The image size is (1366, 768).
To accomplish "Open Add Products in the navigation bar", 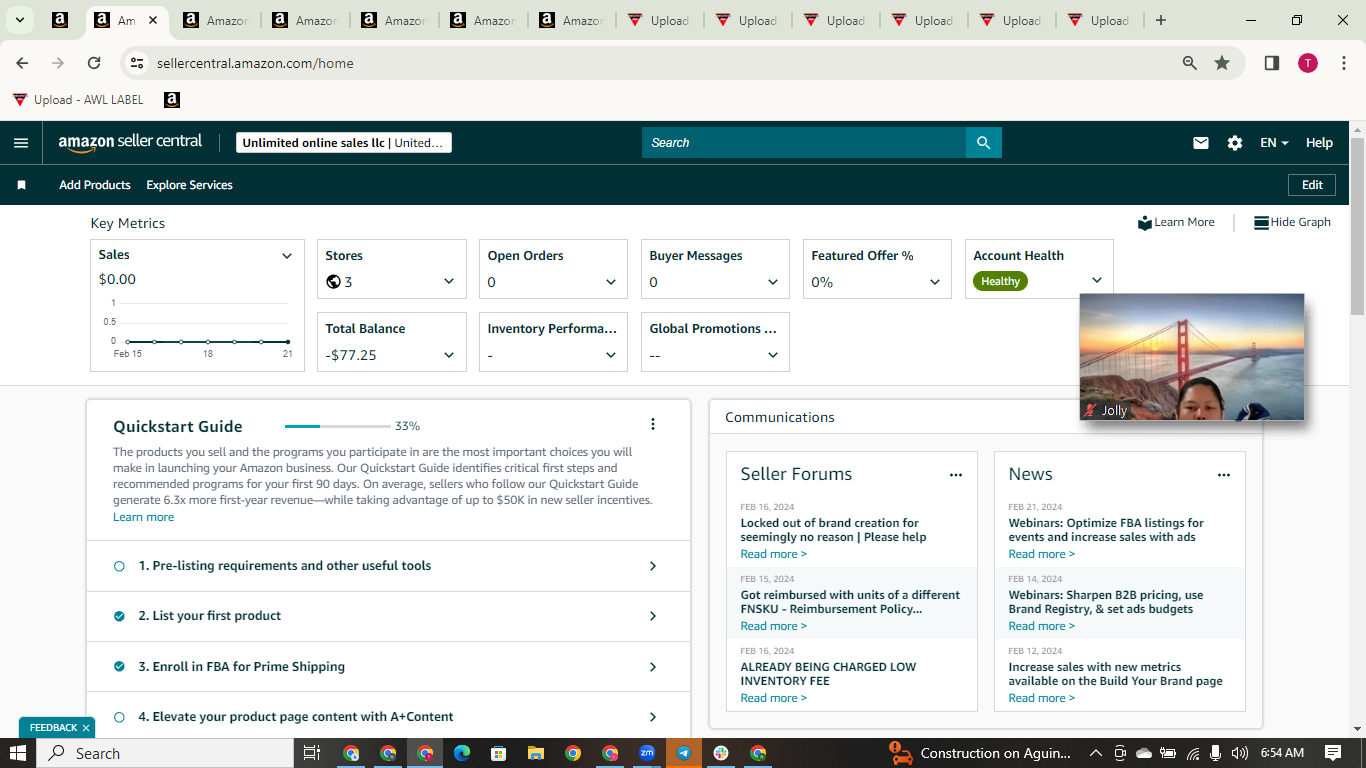I will (95, 185).
